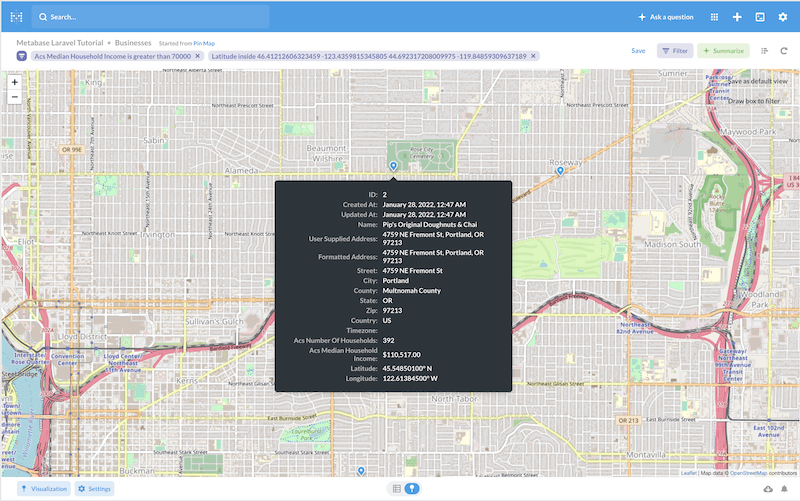Follow the Pin Map source link
Screen dimensions: 800x501
(x=204, y=43)
